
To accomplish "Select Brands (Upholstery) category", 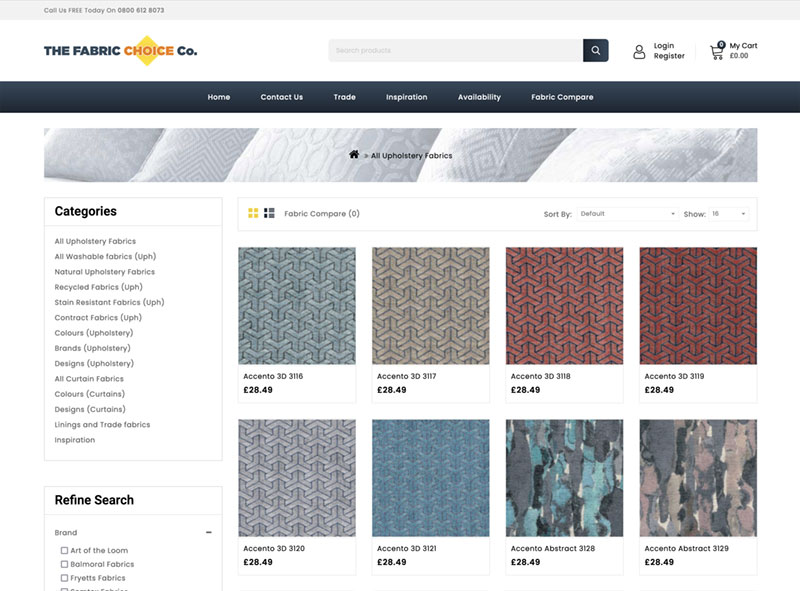I will tap(92, 348).
